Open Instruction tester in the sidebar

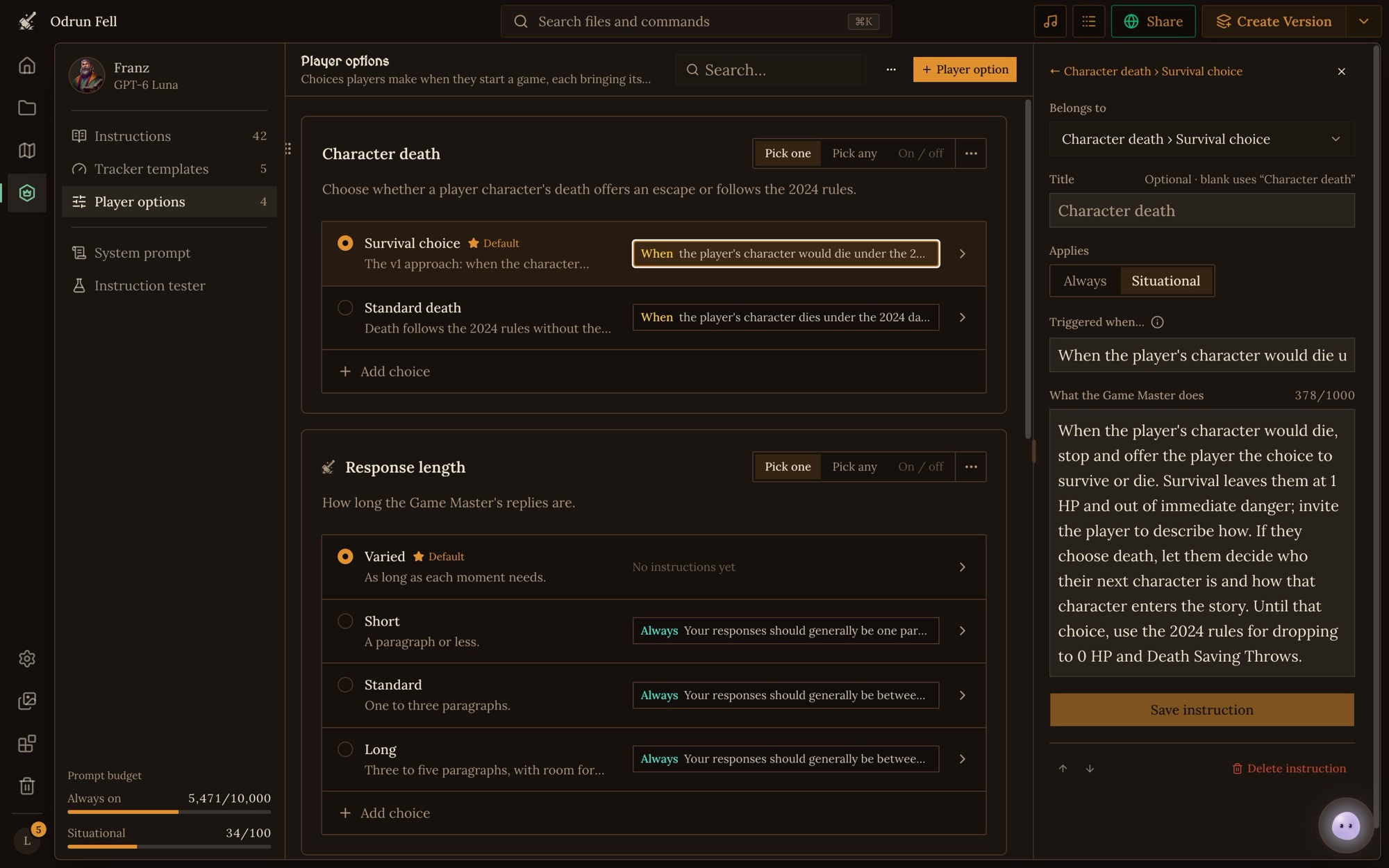[169, 285]
